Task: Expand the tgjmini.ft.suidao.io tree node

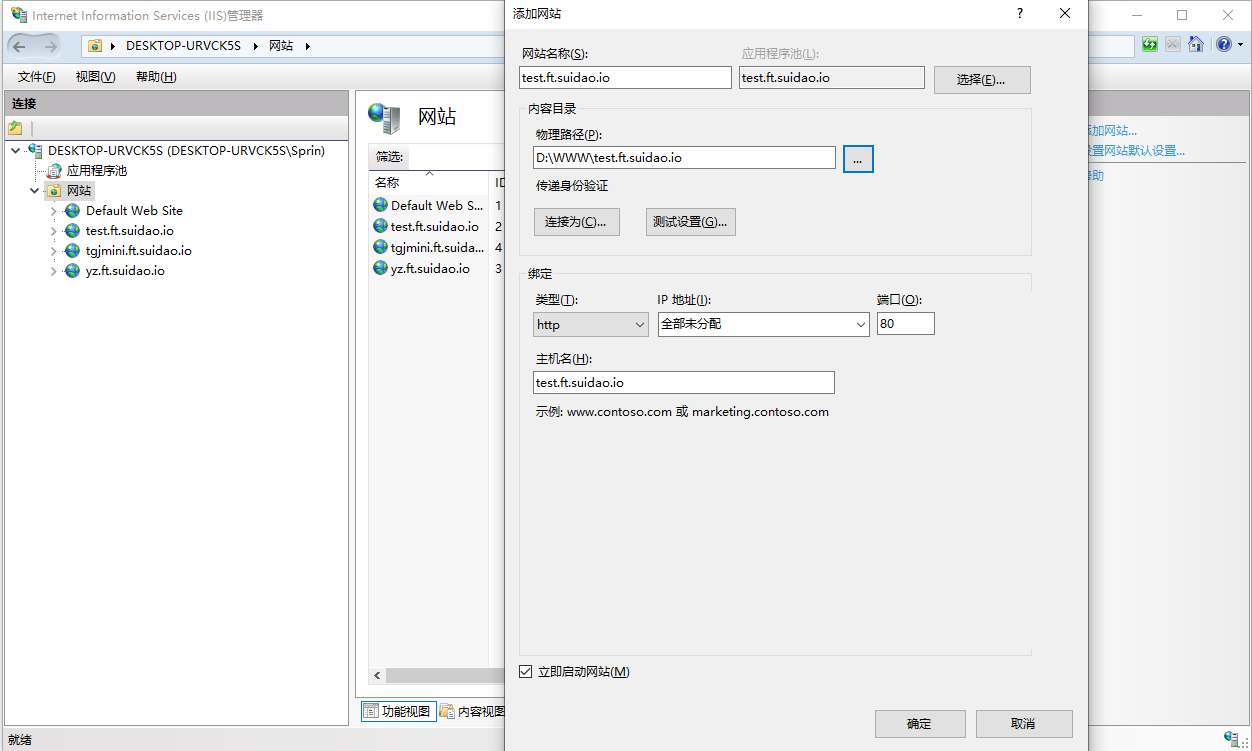Action: pos(54,251)
